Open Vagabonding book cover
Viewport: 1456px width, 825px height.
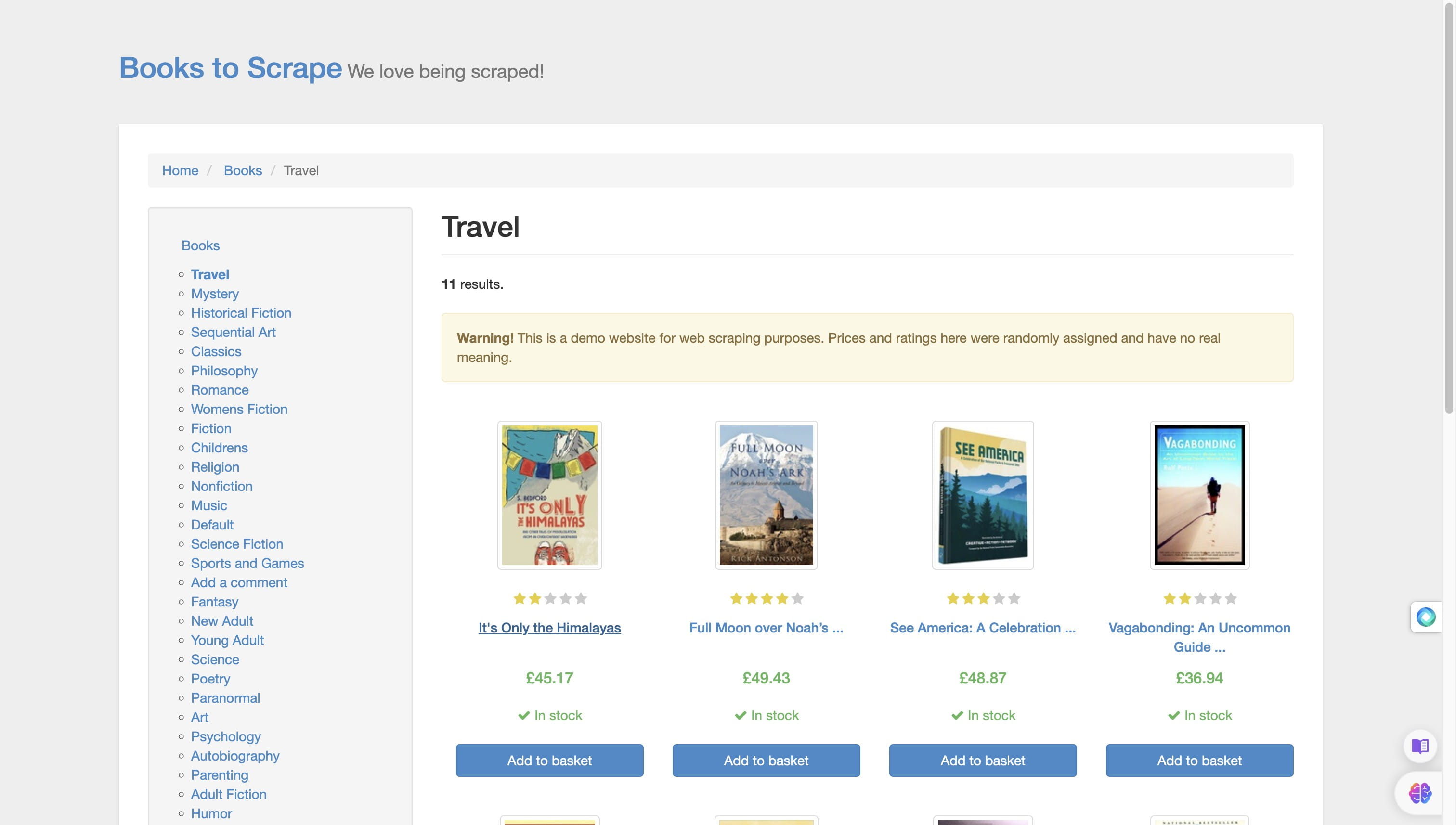1199,495
